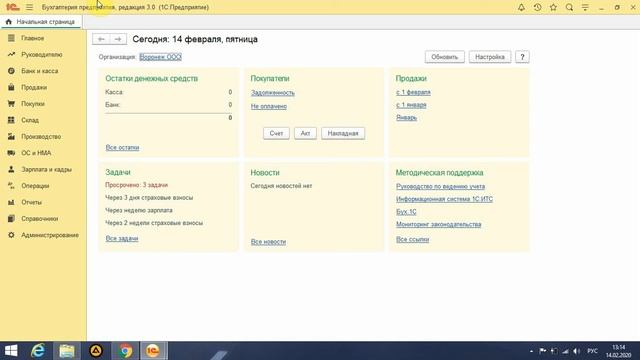The height and width of the screenshot is (360, 640).
Task: Open Руководителю section
Action: [42, 54]
